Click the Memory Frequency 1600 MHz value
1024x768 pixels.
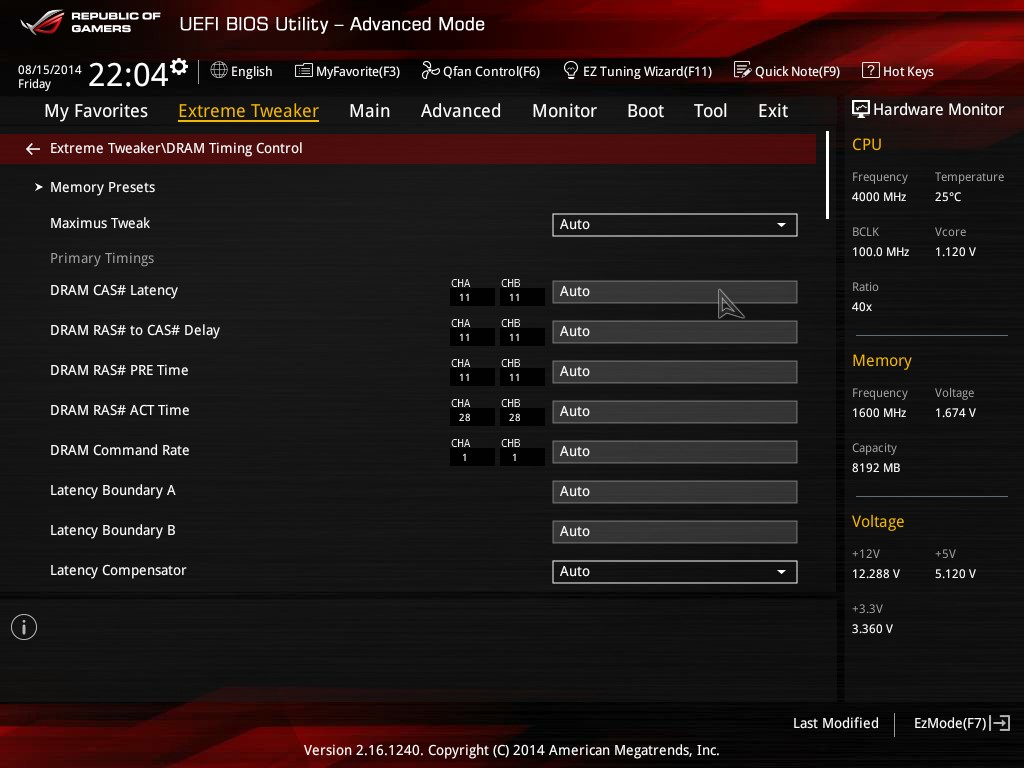pos(878,413)
